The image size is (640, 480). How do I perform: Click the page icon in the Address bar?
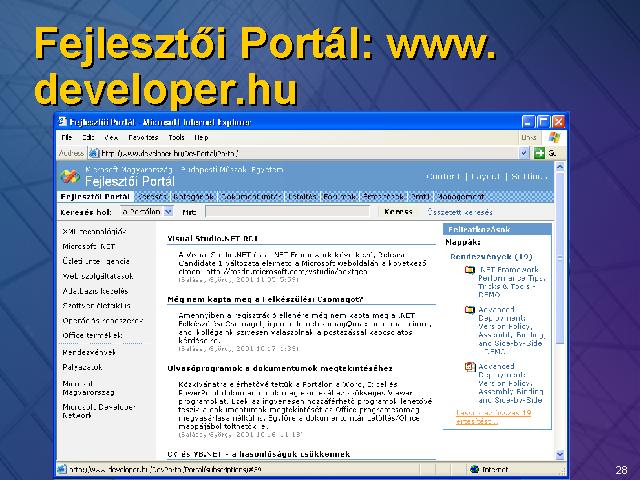pos(94,153)
